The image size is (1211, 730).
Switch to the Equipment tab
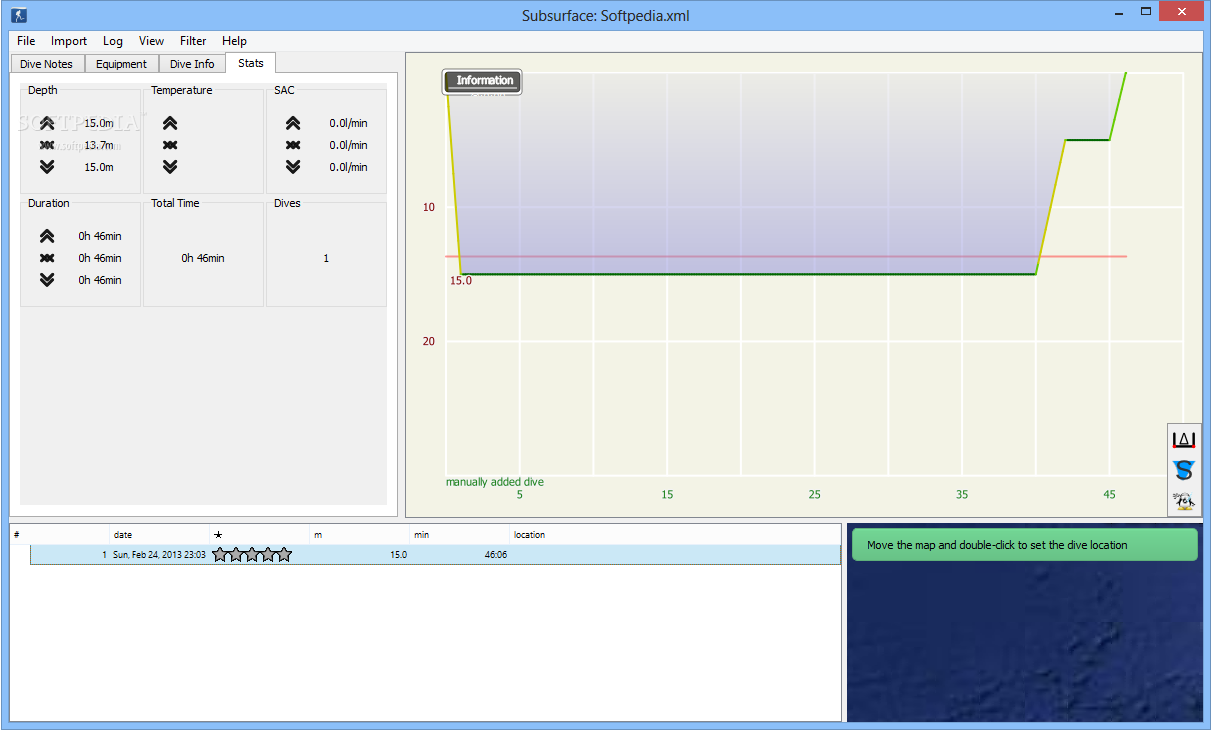(x=121, y=64)
